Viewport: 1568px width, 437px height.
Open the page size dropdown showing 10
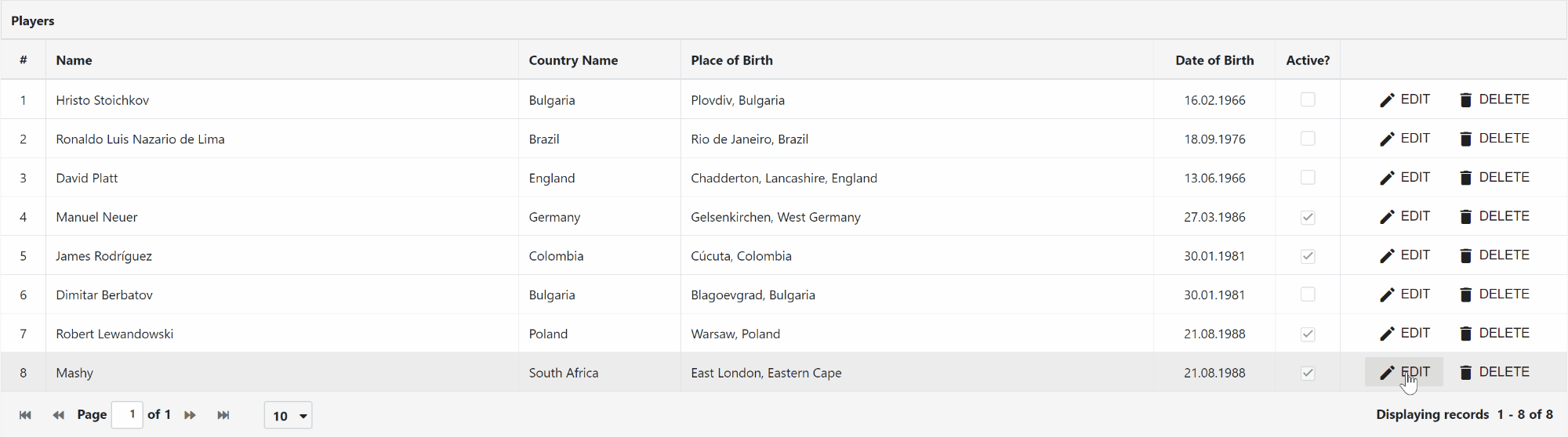pyautogui.click(x=289, y=416)
